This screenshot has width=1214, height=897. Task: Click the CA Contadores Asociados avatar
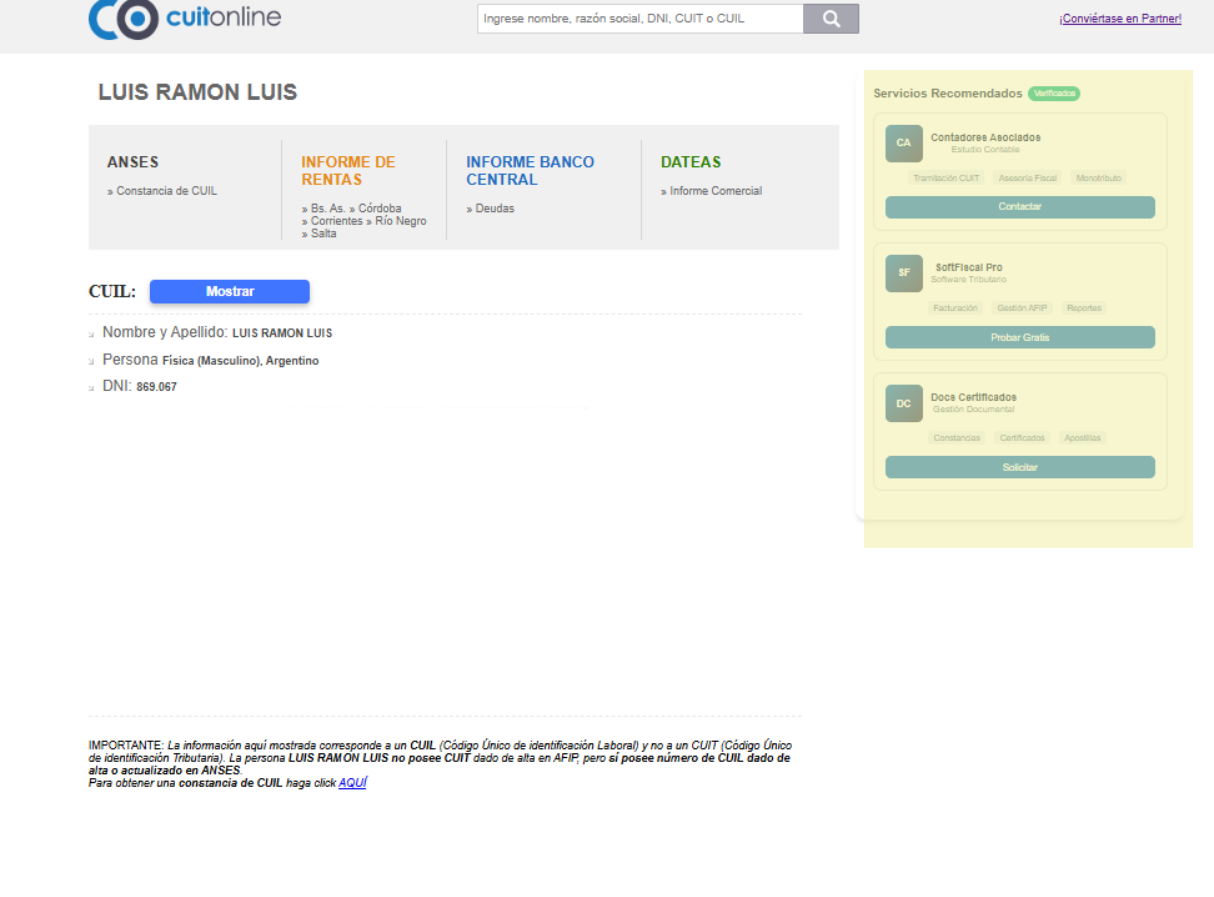(903, 143)
